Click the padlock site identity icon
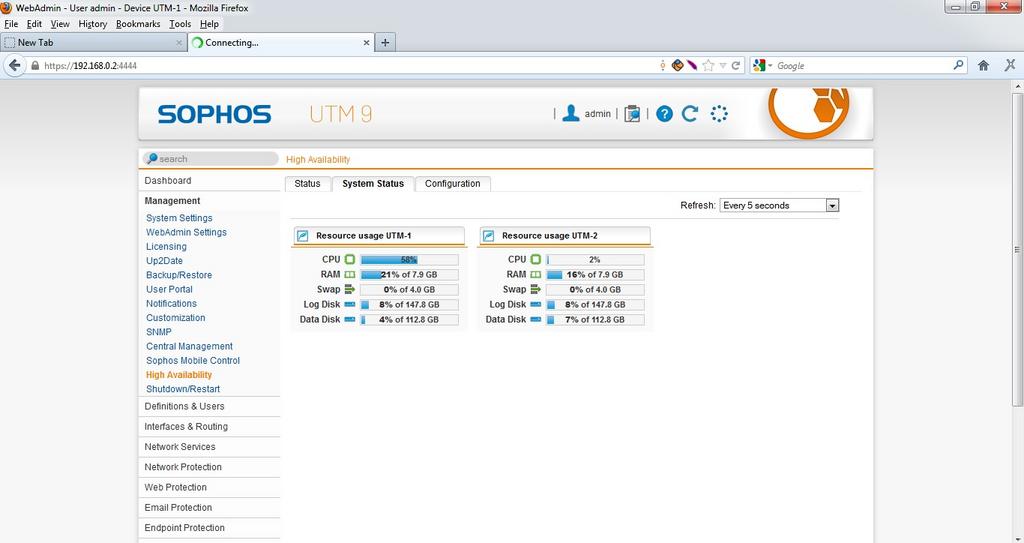The width and height of the screenshot is (1024, 543). point(35,65)
